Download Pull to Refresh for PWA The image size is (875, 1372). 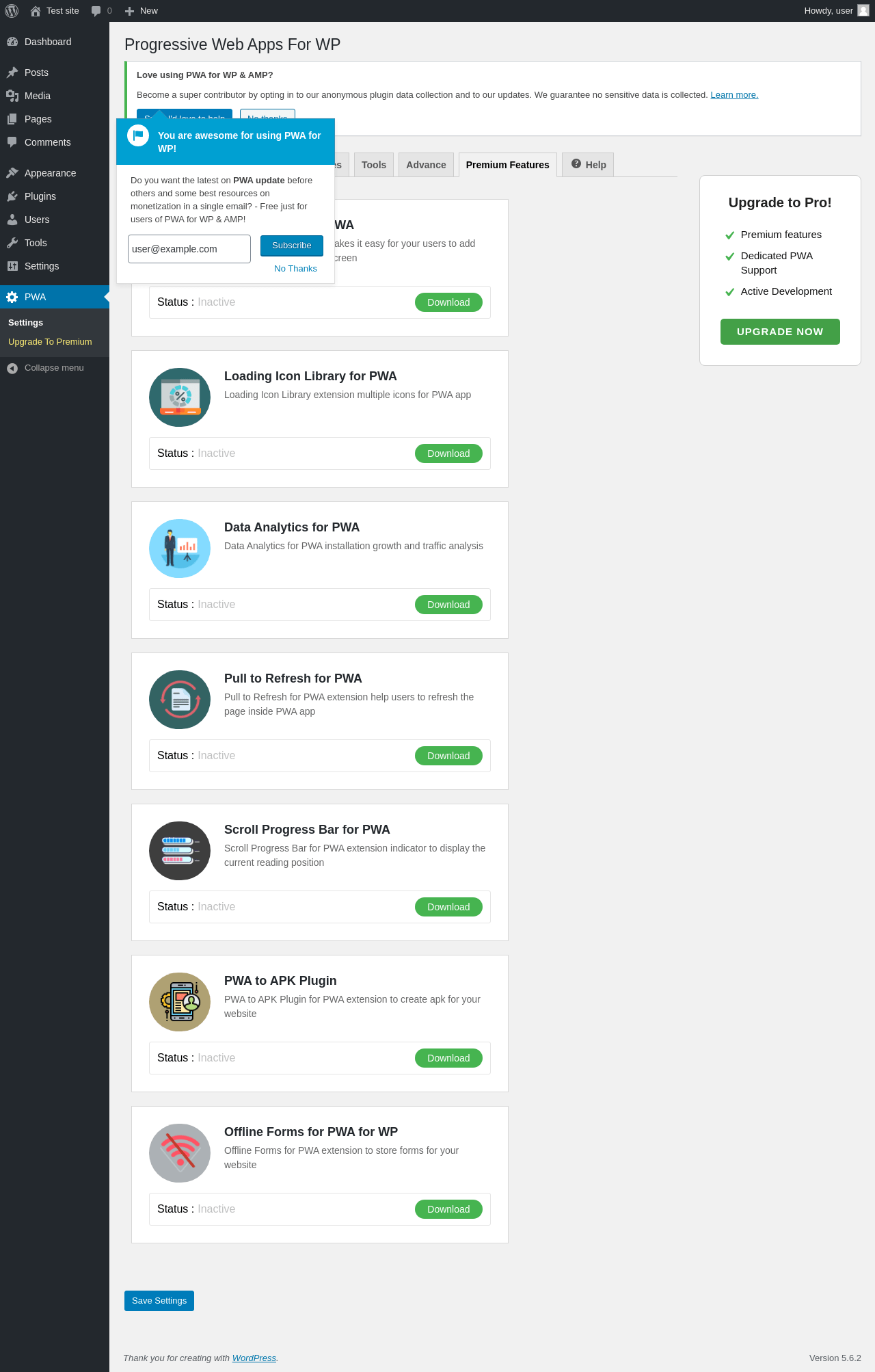[448, 756]
